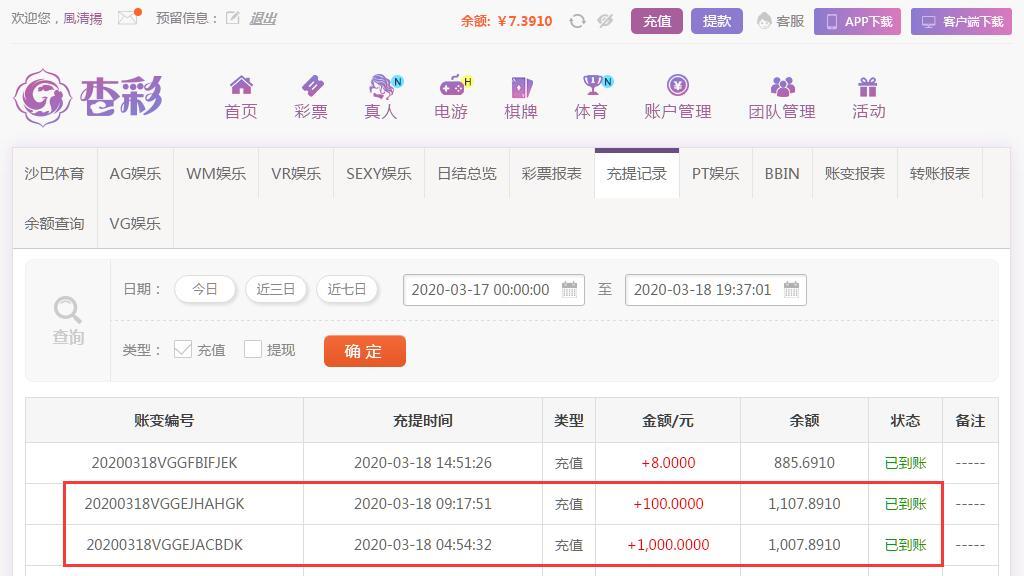The height and width of the screenshot is (576, 1024).
Task: Click record number 20200318VGGEJACBDK
Action: tap(165, 545)
